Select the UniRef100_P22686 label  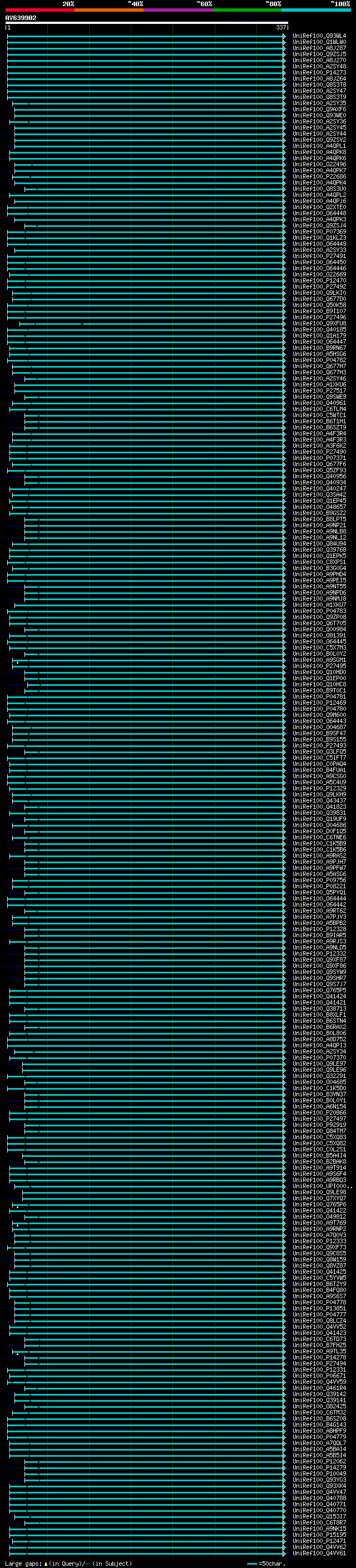pyautogui.click(x=319, y=176)
